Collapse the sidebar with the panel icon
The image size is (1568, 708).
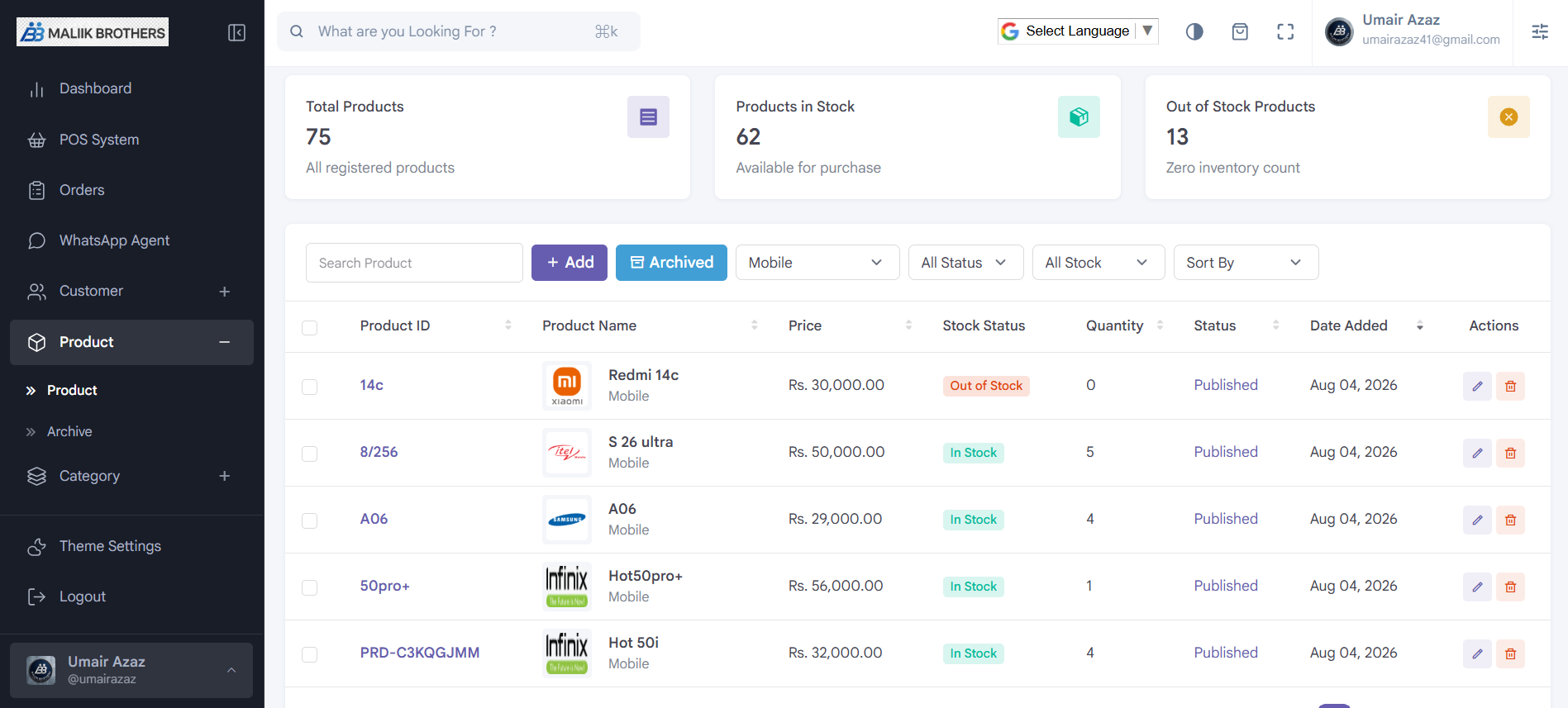pos(236,32)
